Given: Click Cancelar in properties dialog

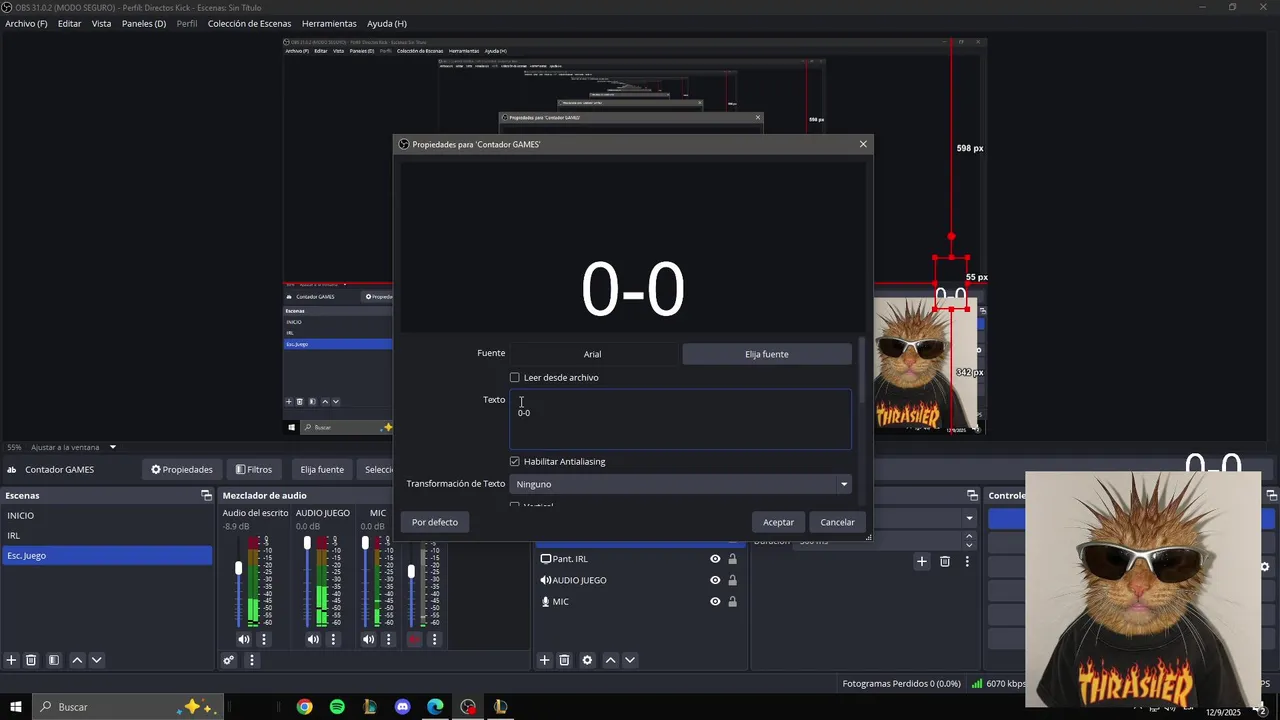Looking at the screenshot, I should click(x=838, y=522).
